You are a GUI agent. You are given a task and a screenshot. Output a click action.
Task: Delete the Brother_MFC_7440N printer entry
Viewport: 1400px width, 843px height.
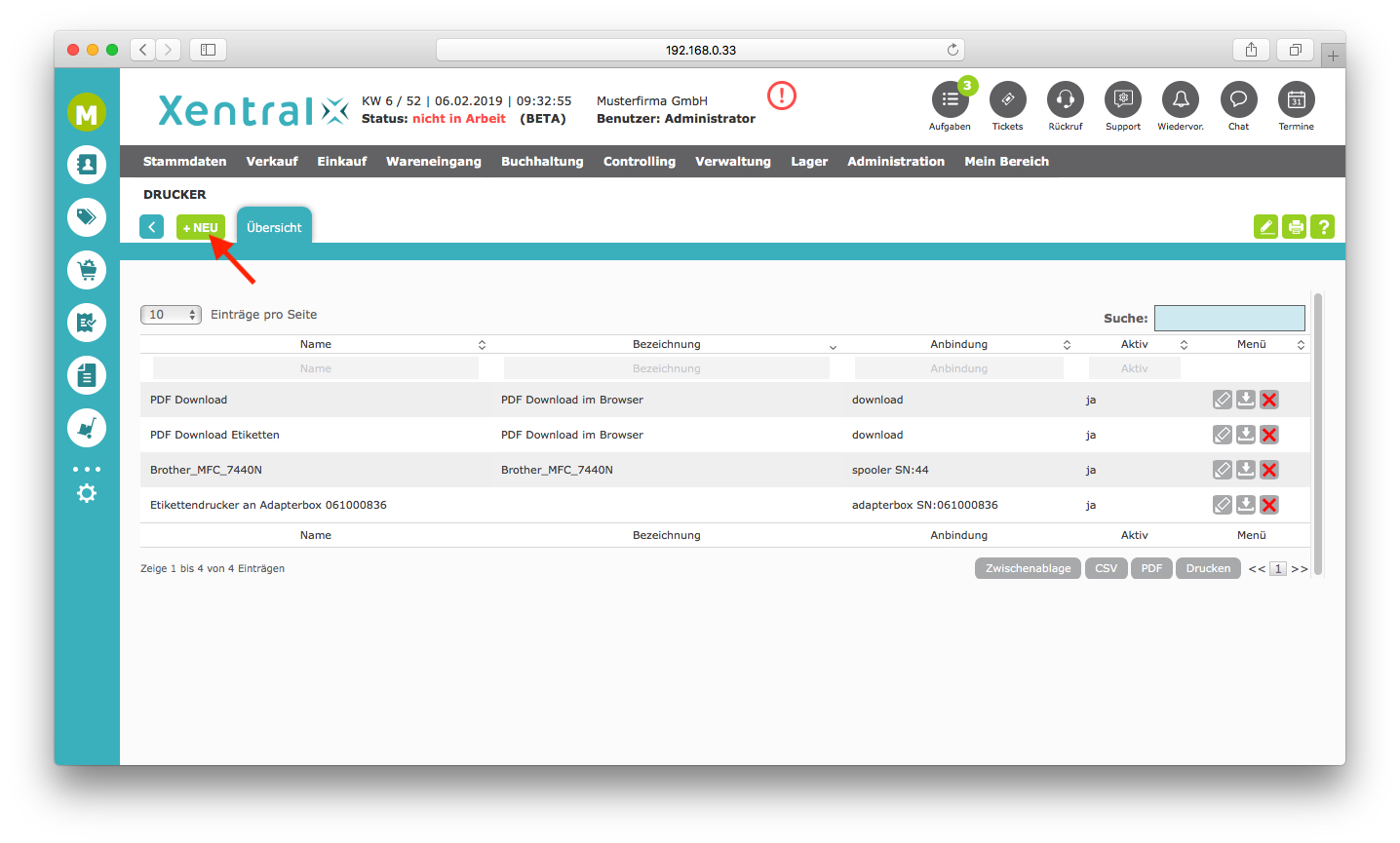click(1268, 470)
